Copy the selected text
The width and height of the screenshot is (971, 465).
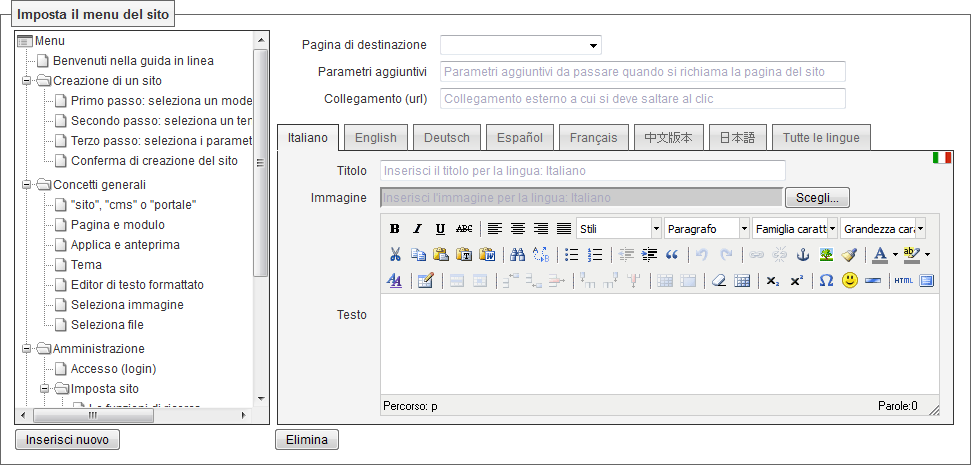pyautogui.click(x=418, y=254)
